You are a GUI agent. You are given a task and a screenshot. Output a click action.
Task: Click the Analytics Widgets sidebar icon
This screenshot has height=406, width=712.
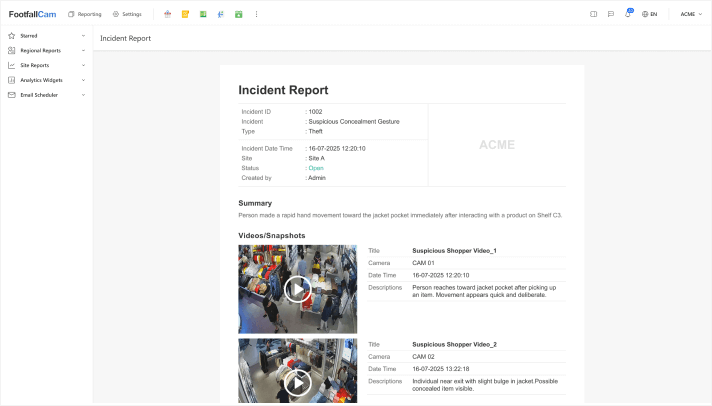[12, 80]
